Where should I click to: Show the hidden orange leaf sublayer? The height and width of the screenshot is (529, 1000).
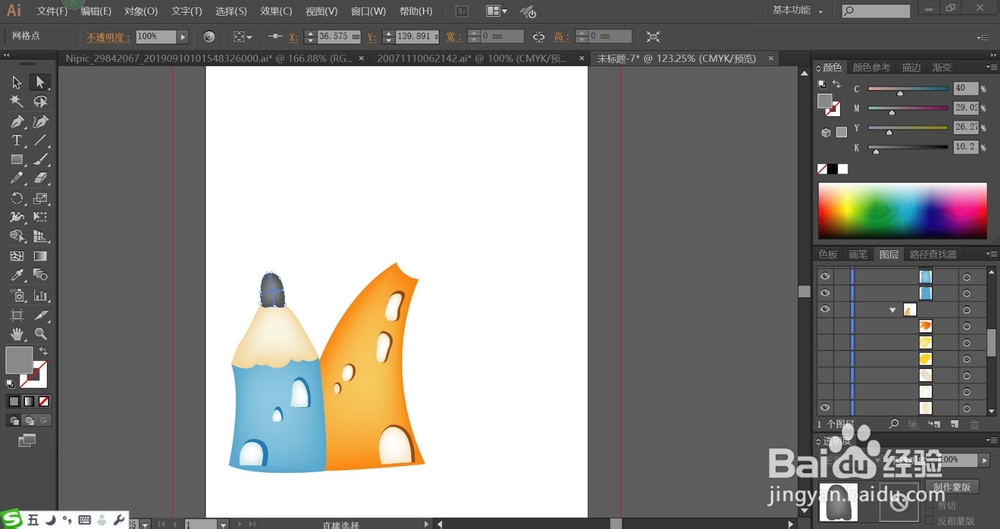pyautogui.click(x=825, y=326)
